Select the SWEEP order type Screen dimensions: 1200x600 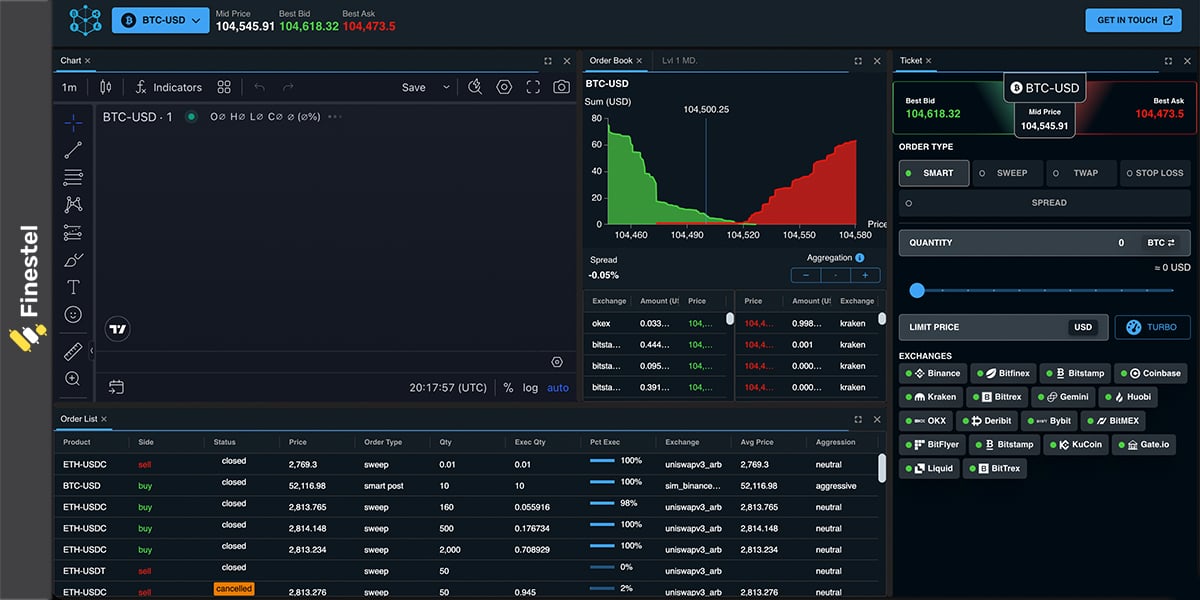pyautogui.click(x=1007, y=173)
